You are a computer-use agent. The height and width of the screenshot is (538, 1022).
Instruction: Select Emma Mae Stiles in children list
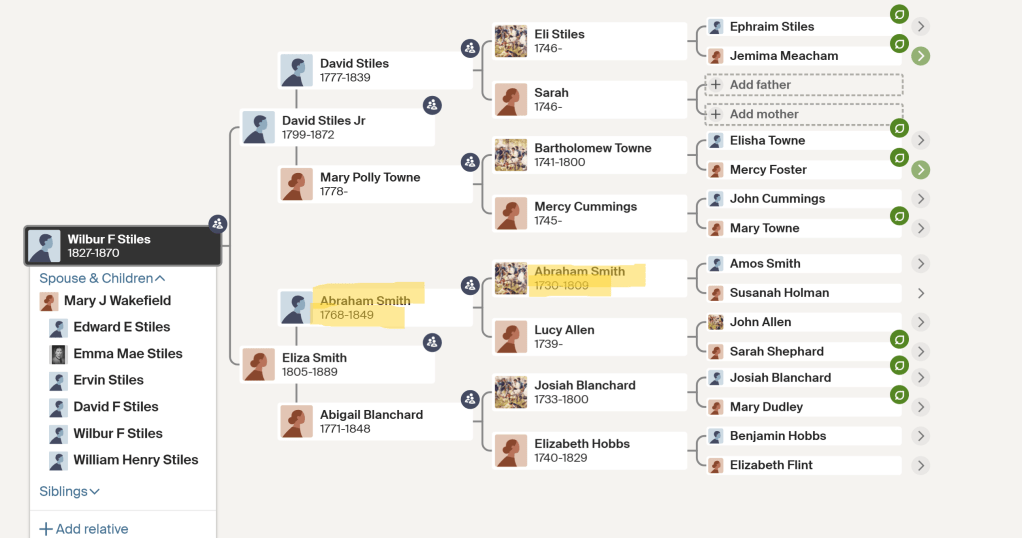pyautogui.click(x=128, y=354)
